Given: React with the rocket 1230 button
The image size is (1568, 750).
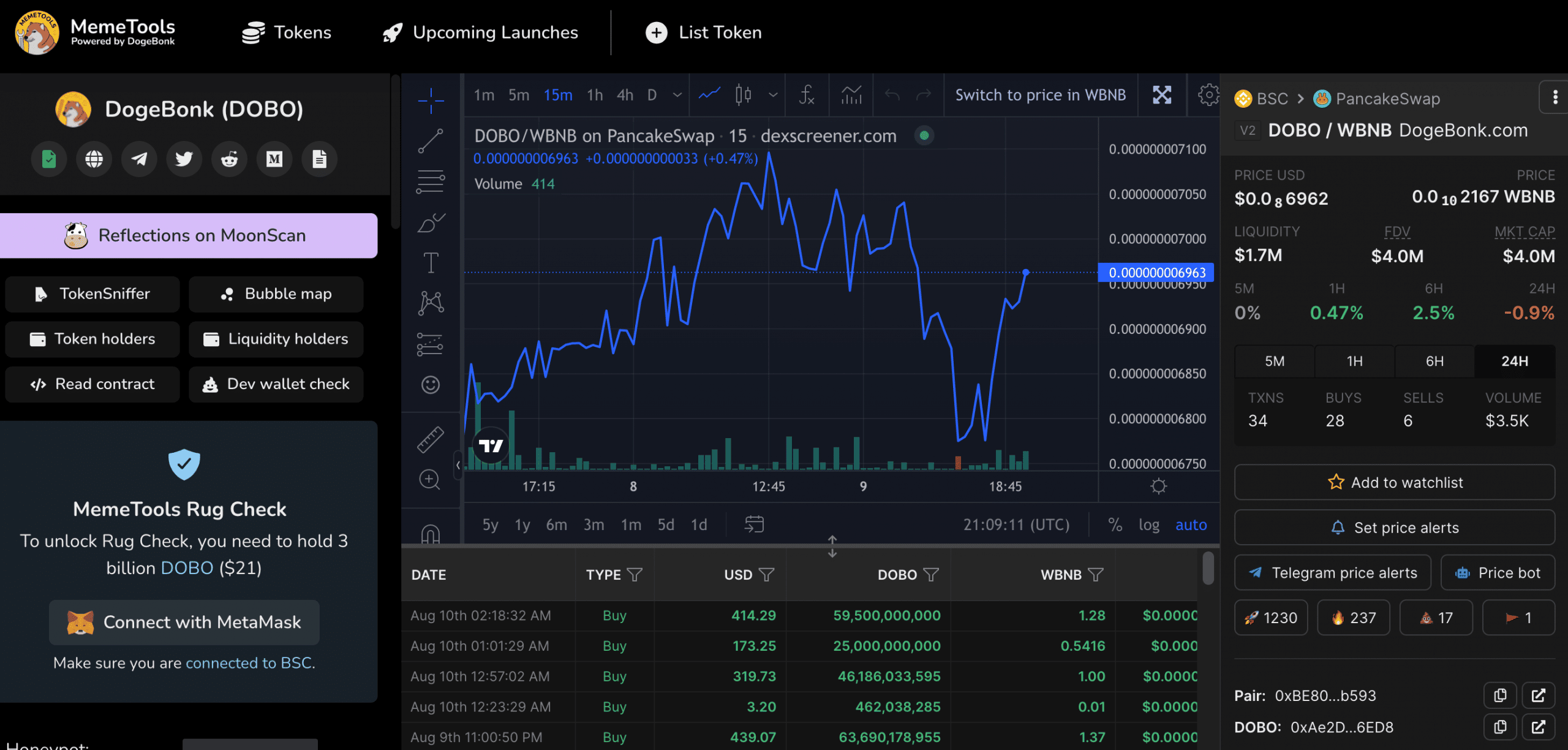Looking at the screenshot, I should pyautogui.click(x=1271, y=618).
